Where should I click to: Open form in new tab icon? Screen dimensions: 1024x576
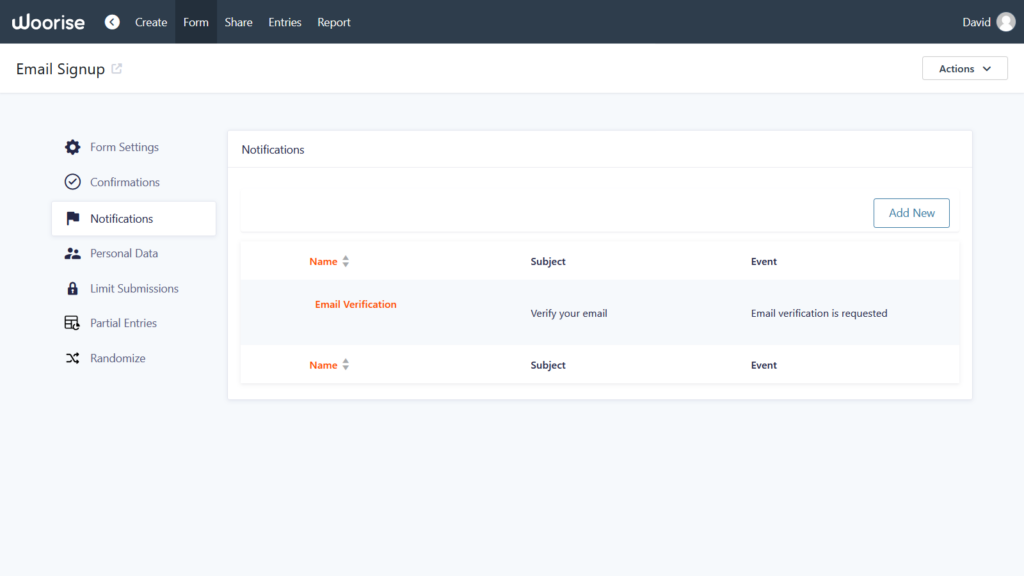tap(117, 69)
